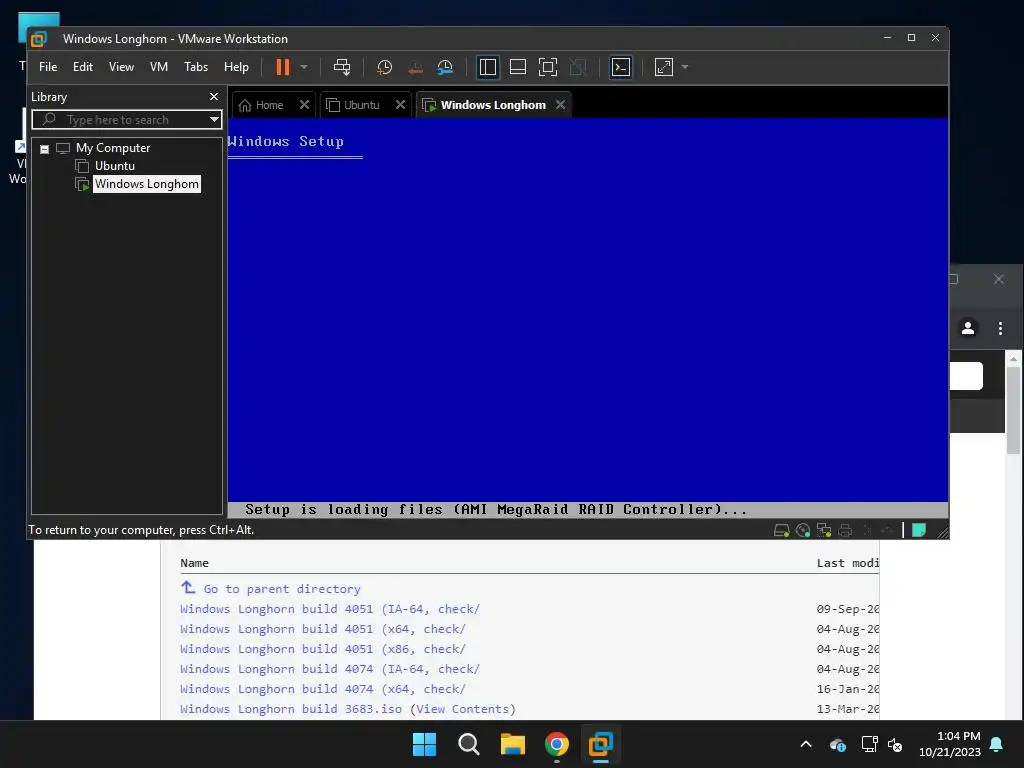Open the File menu

coord(48,67)
